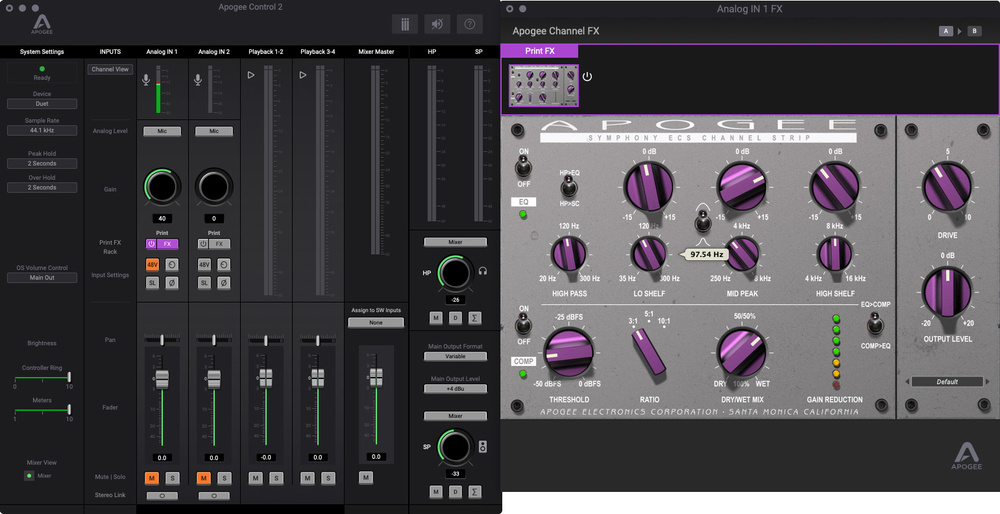This screenshot has height=514, width=1000.
Task: Toggle Print FX power on Analog IN 1
Action: [152, 243]
